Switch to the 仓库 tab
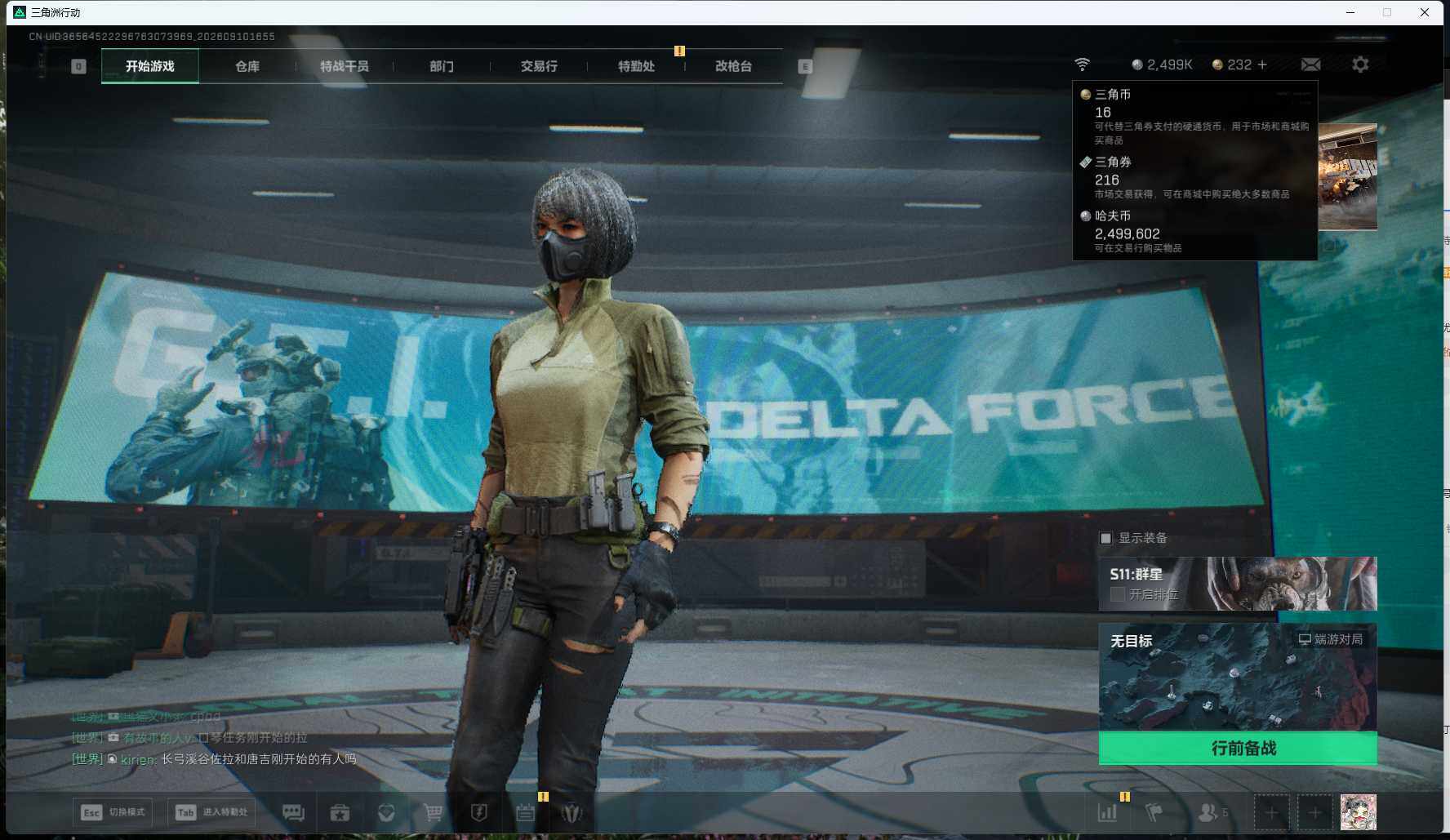This screenshot has width=1450, height=840. click(x=247, y=66)
